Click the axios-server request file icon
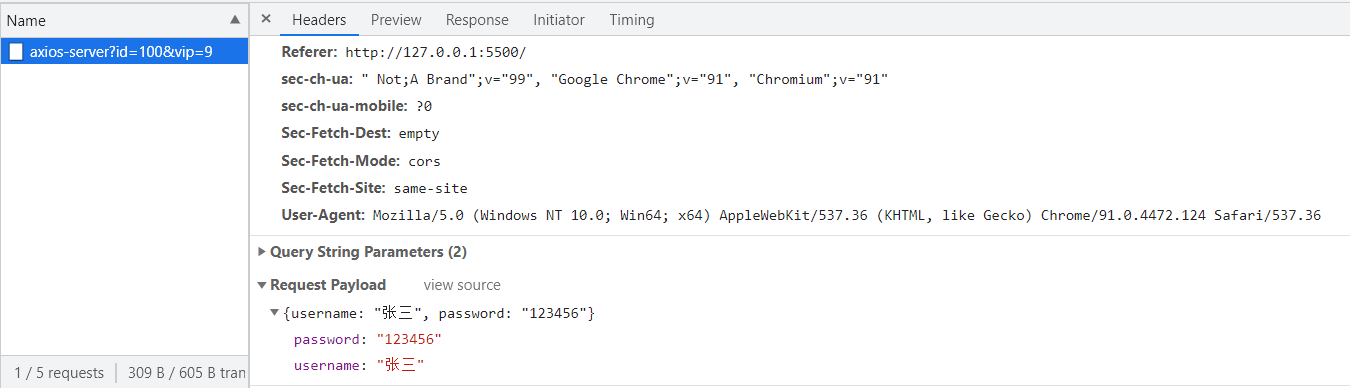 [16, 52]
